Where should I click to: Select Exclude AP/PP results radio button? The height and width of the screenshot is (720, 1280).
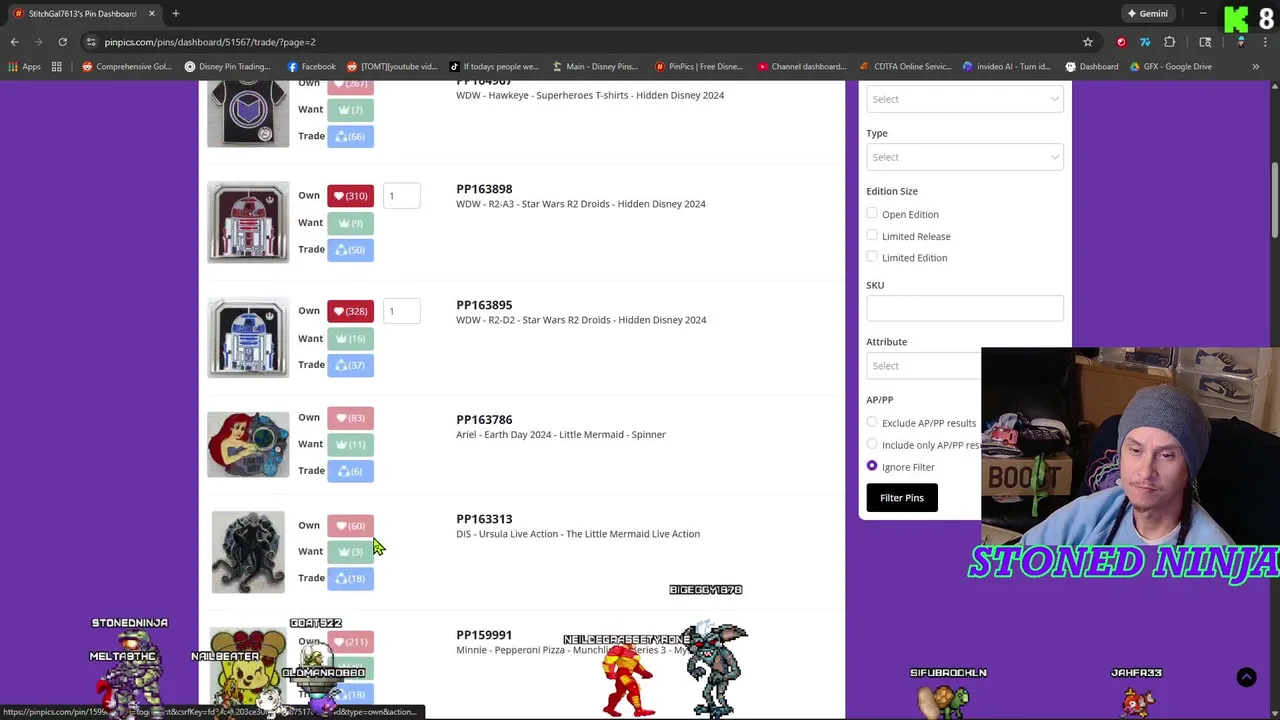tap(872, 423)
